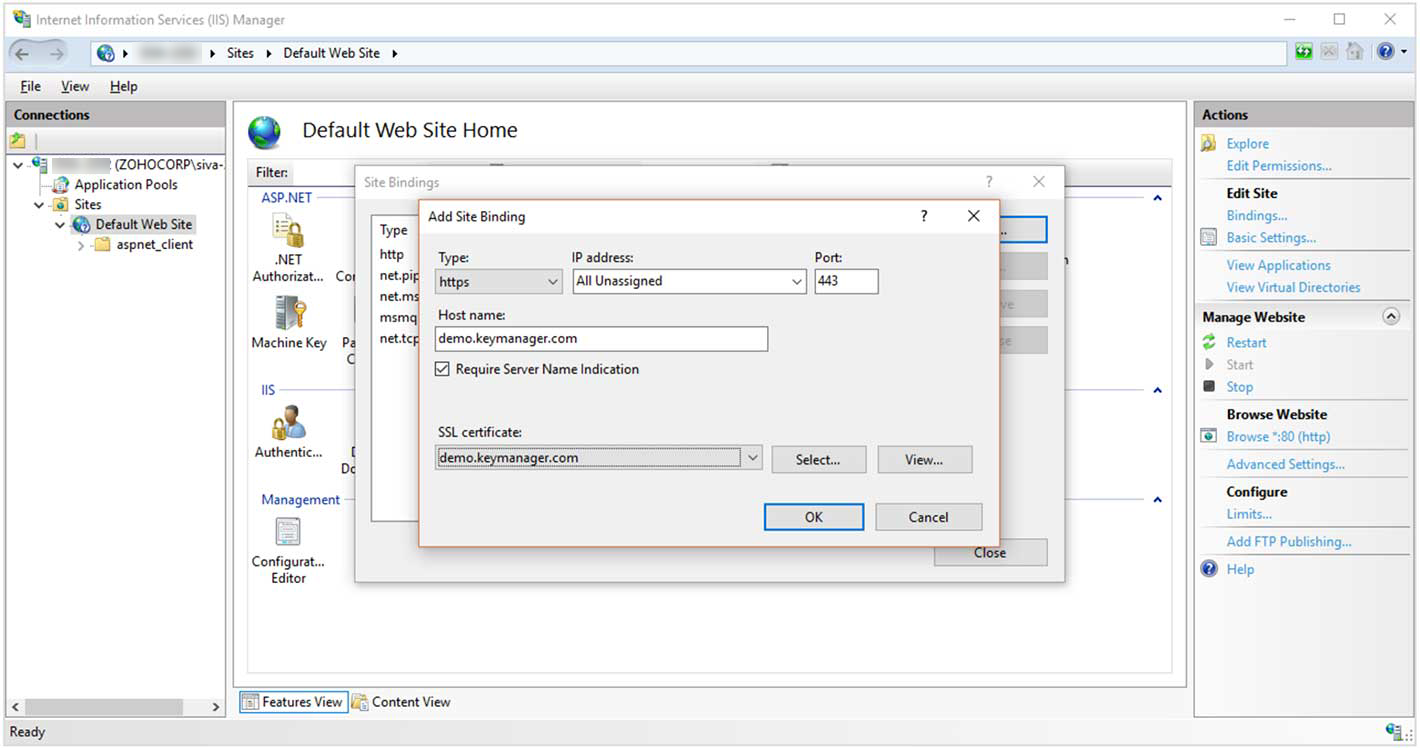The width and height of the screenshot is (1420, 748).
Task: Click the status bar icon at bottom right
Action: coord(1394,732)
